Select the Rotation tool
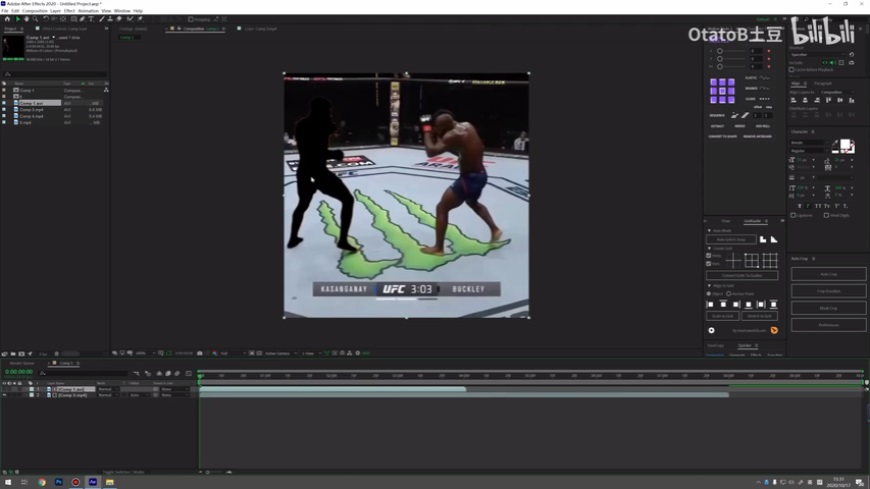The height and width of the screenshot is (489, 870). point(46,19)
